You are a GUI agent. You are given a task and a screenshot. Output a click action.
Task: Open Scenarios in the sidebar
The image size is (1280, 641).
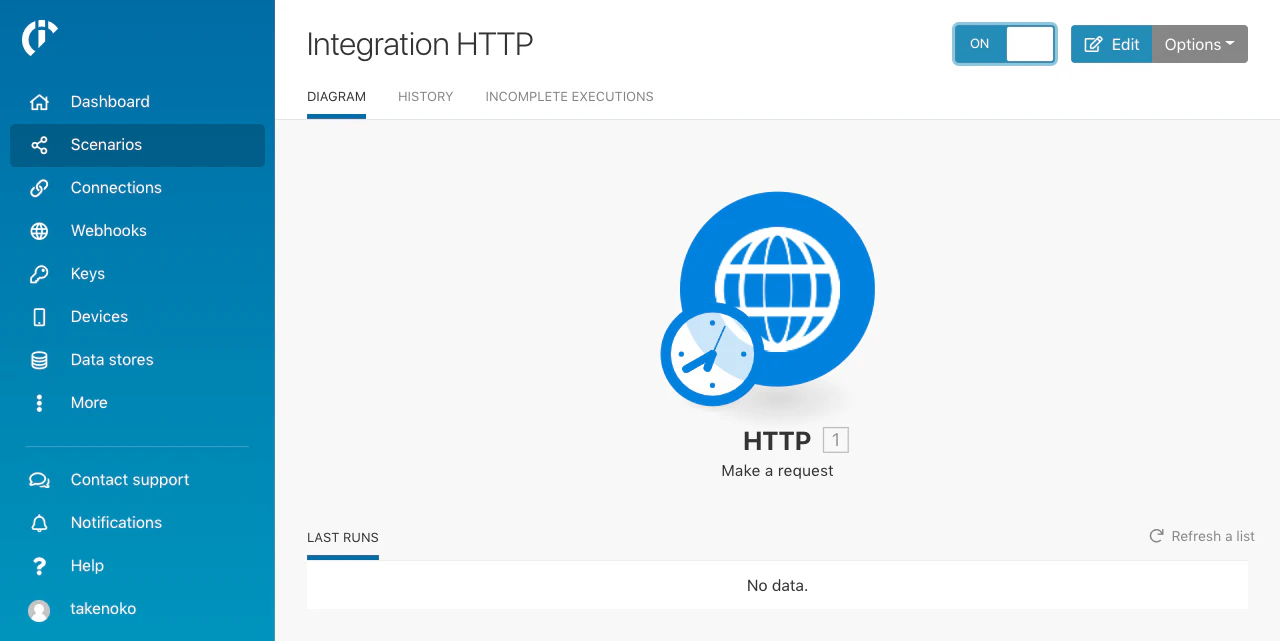click(x=137, y=145)
